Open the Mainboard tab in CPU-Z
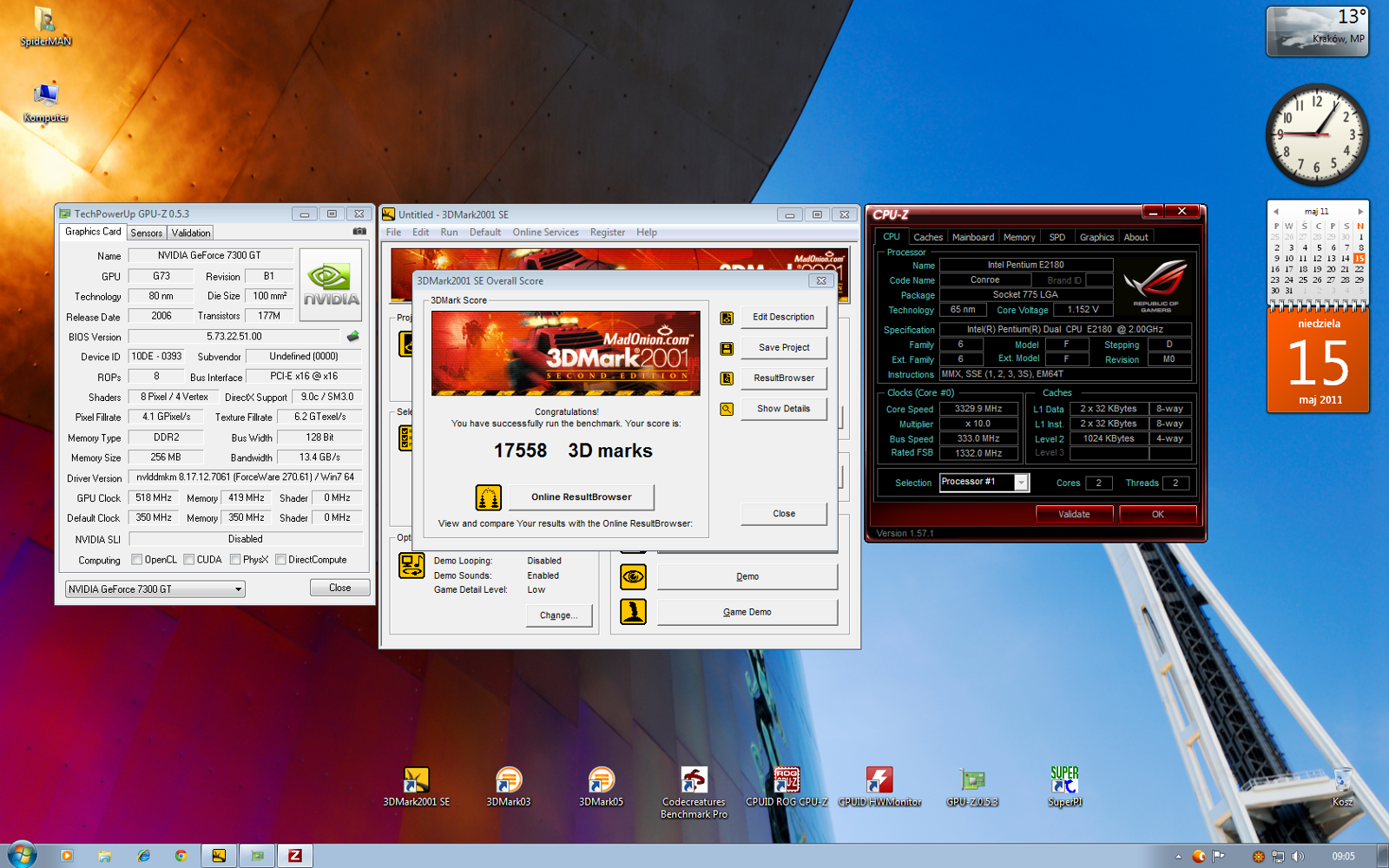Screen dimensions: 1389x868 (973, 237)
